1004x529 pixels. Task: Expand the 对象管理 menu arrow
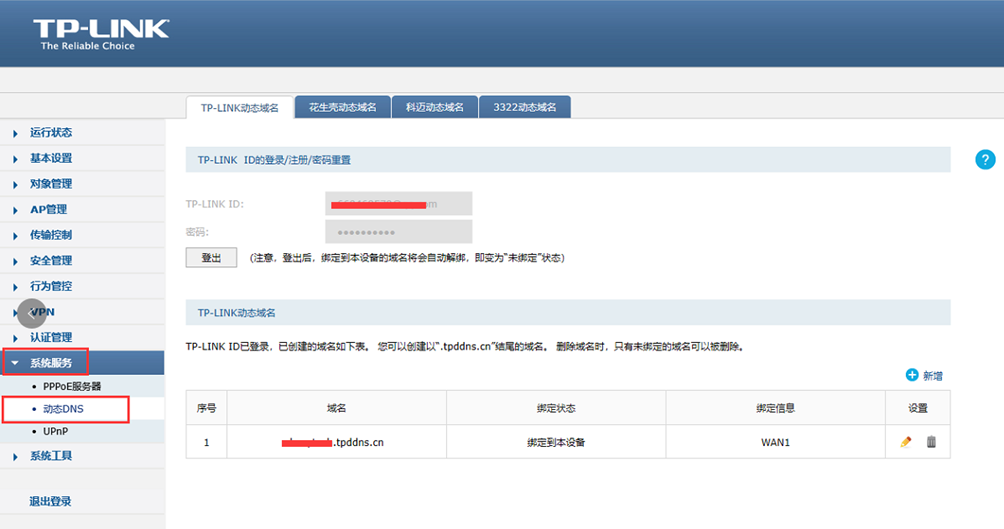point(15,184)
